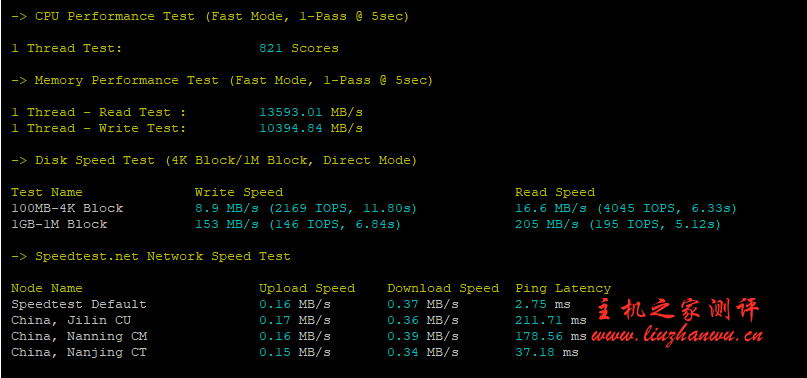Click the 10394.84 MB/s write test value

[x=311, y=128]
